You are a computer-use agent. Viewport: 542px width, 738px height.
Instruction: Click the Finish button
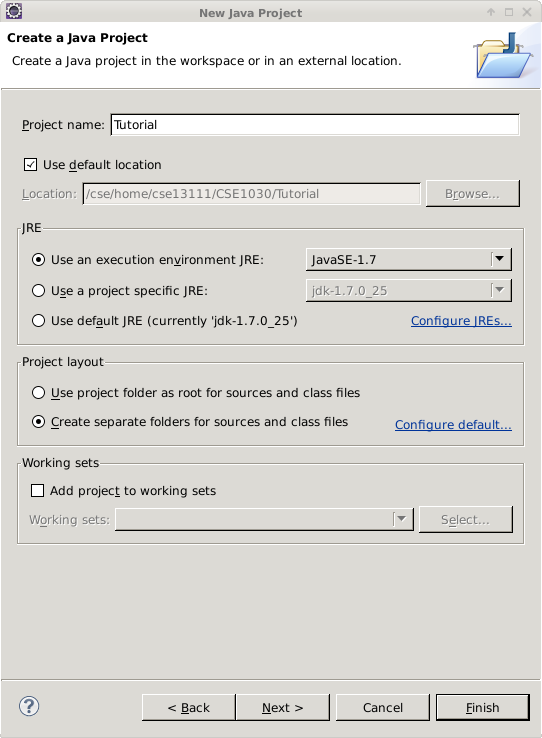tap(483, 707)
